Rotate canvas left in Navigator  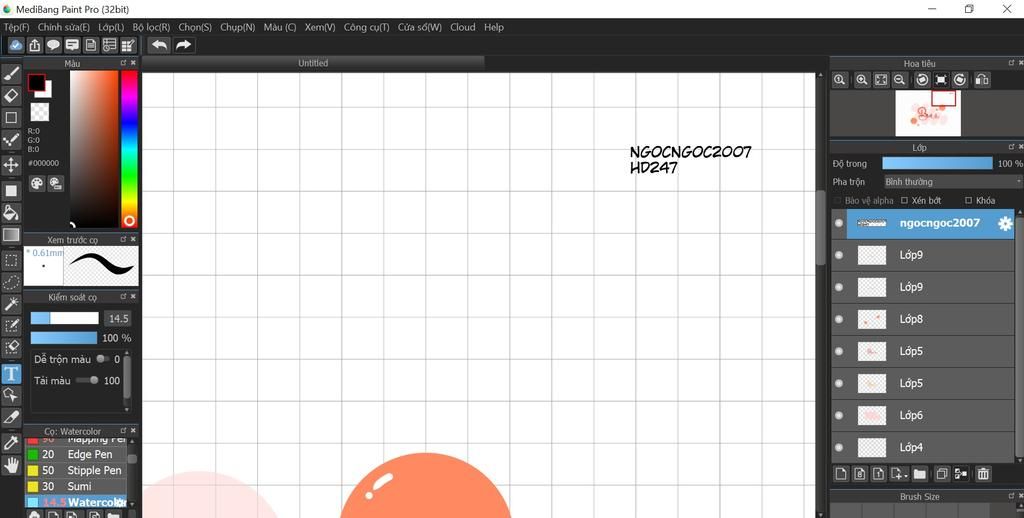pos(922,80)
